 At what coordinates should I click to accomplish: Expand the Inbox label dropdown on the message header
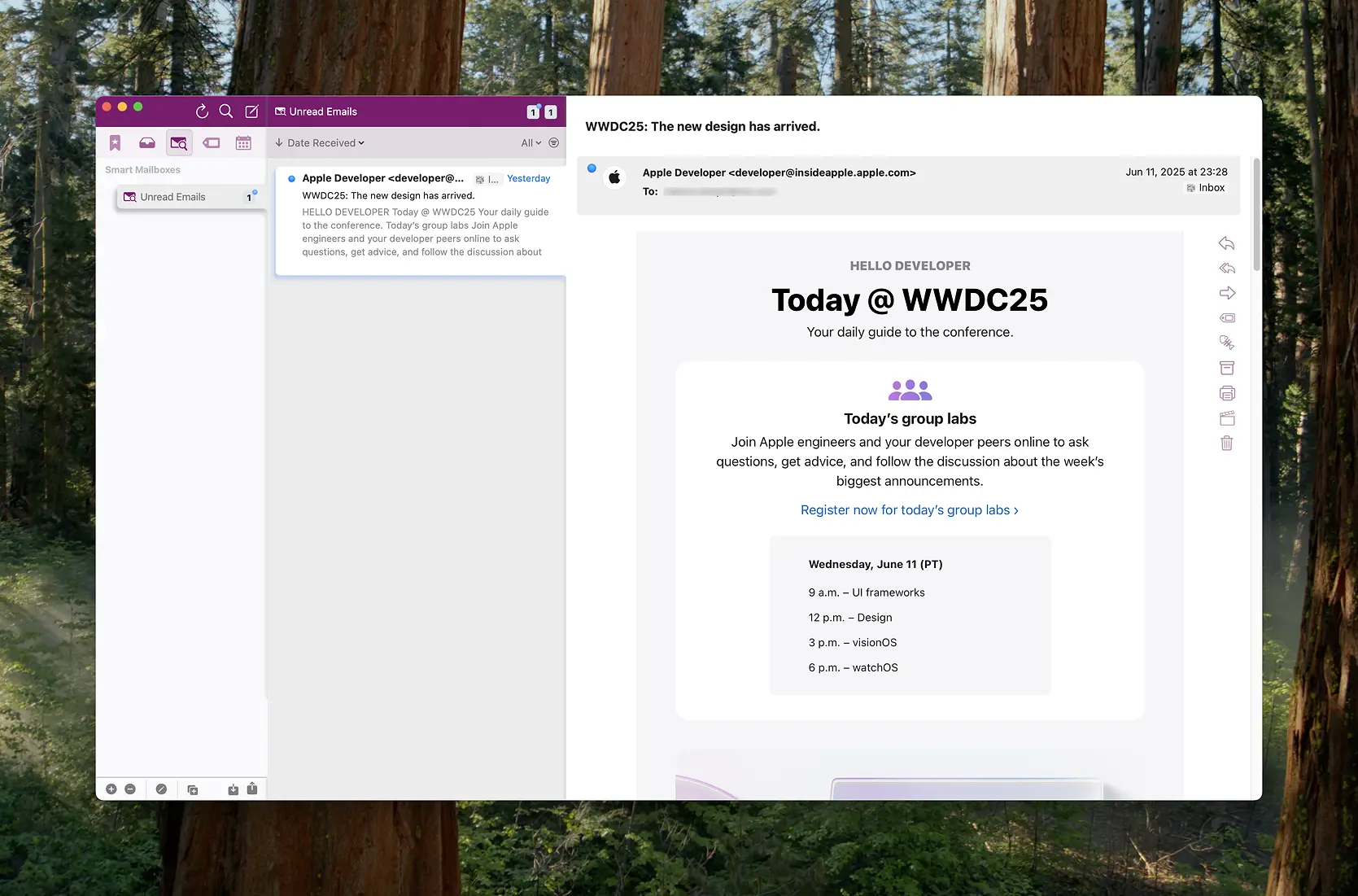1205,187
